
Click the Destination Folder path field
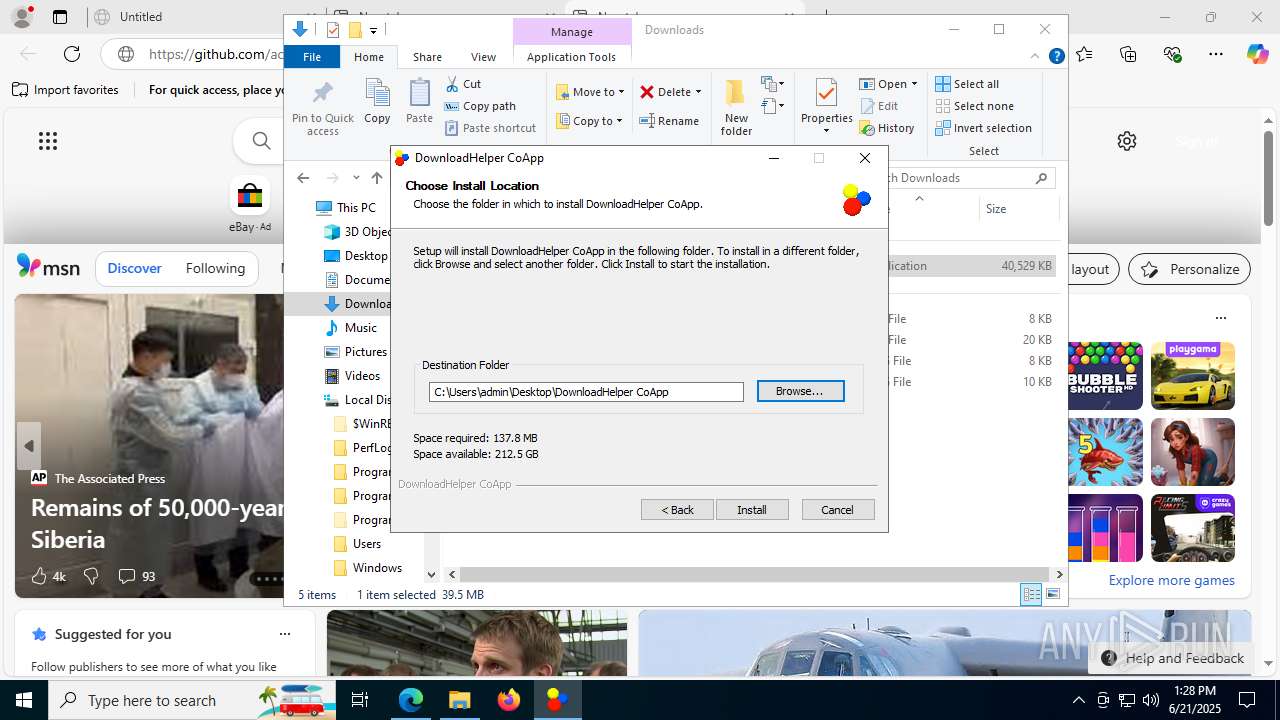586,392
